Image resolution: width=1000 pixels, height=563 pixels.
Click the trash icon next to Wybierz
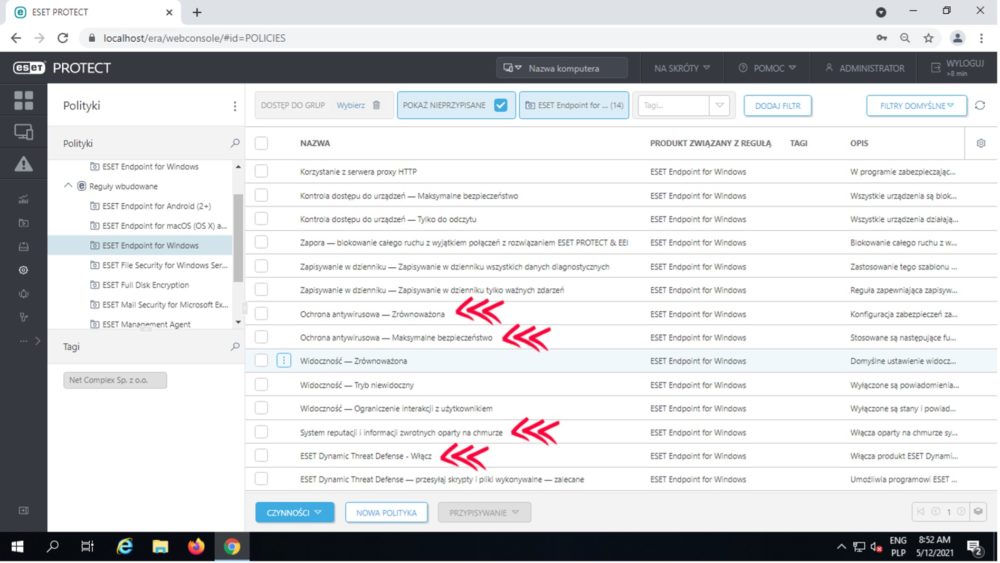coord(376,105)
